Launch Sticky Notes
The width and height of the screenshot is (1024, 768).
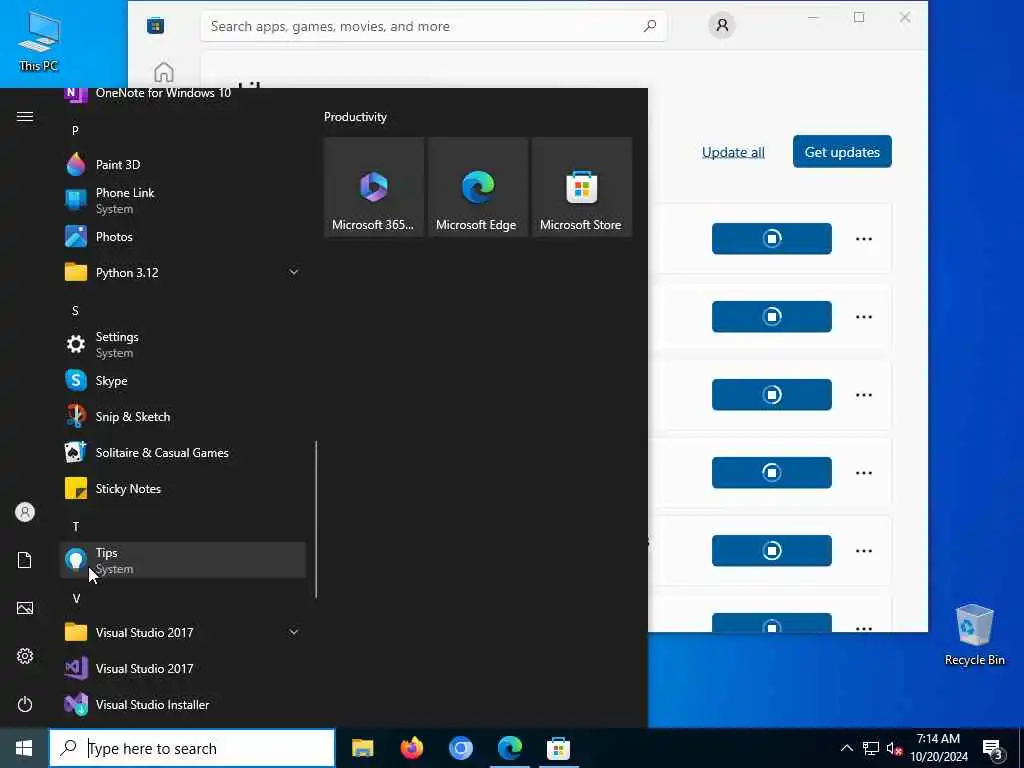point(183,488)
